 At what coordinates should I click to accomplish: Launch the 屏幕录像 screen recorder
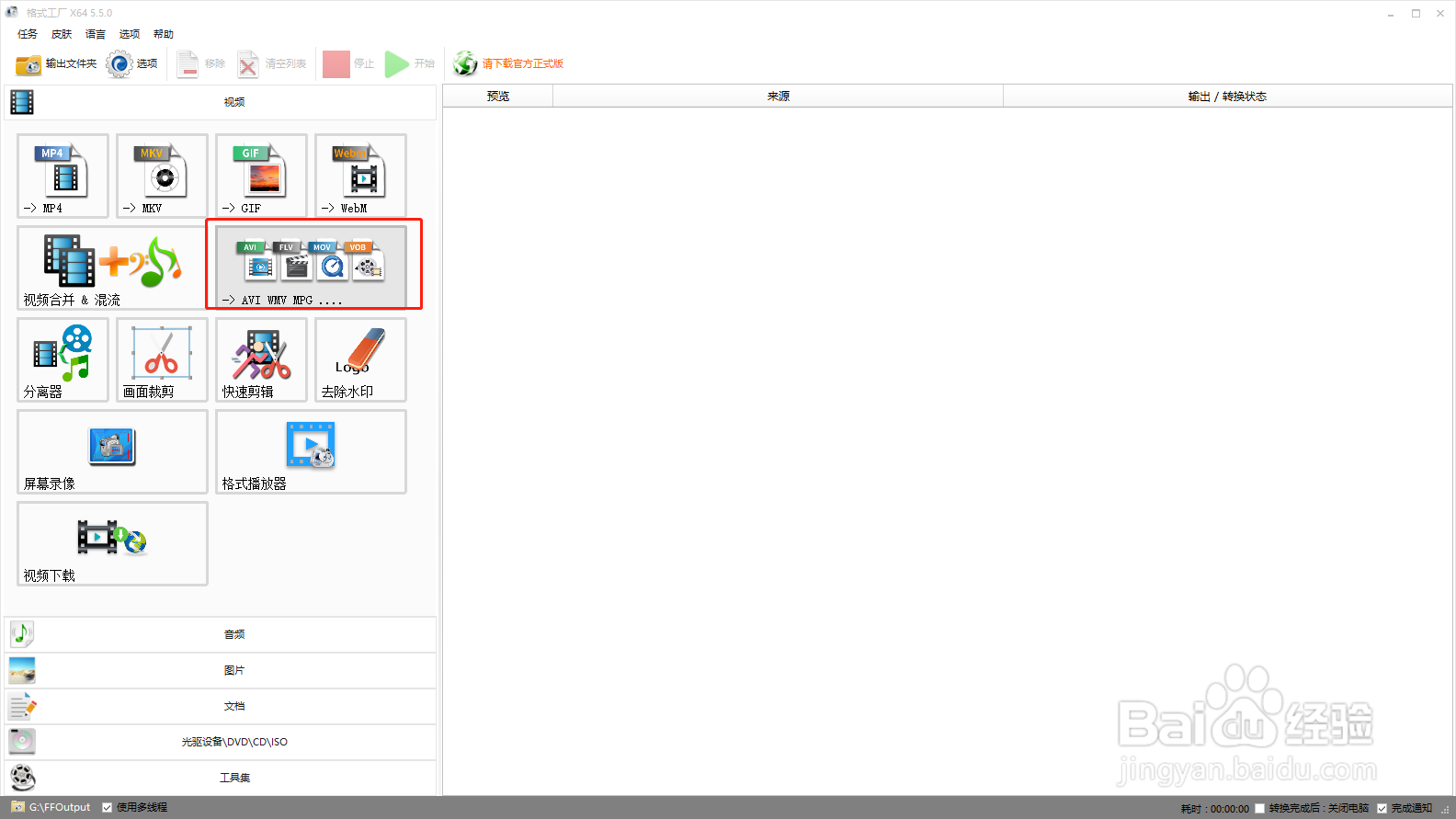(x=112, y=451)
